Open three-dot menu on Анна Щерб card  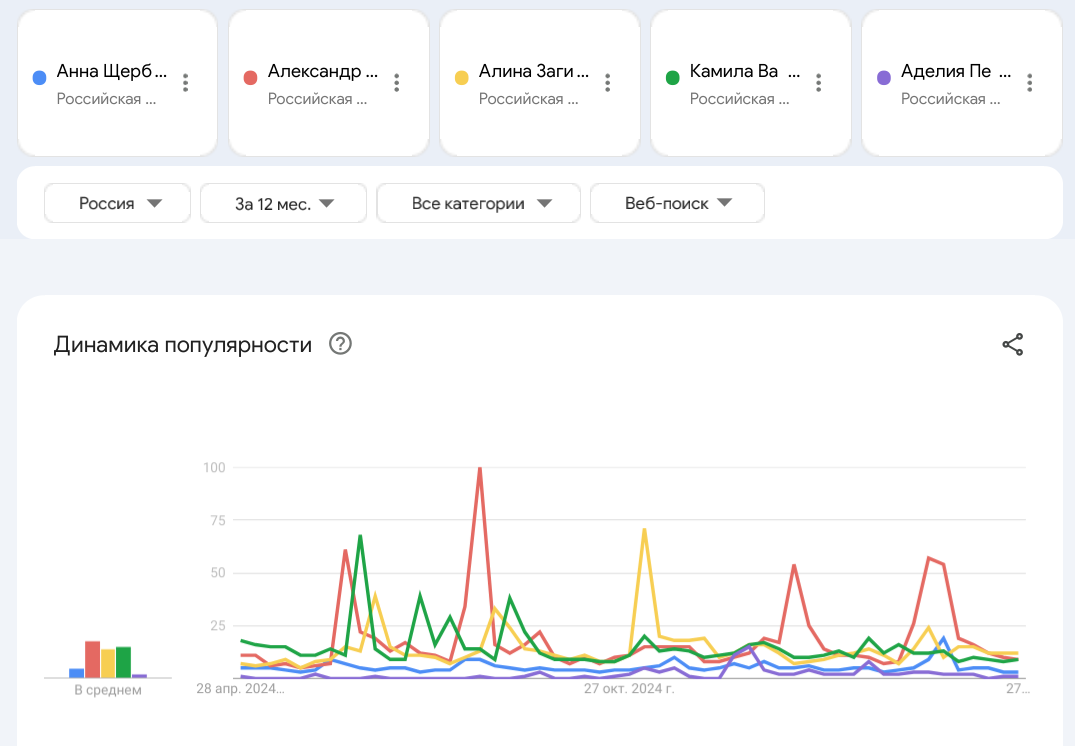185,83
